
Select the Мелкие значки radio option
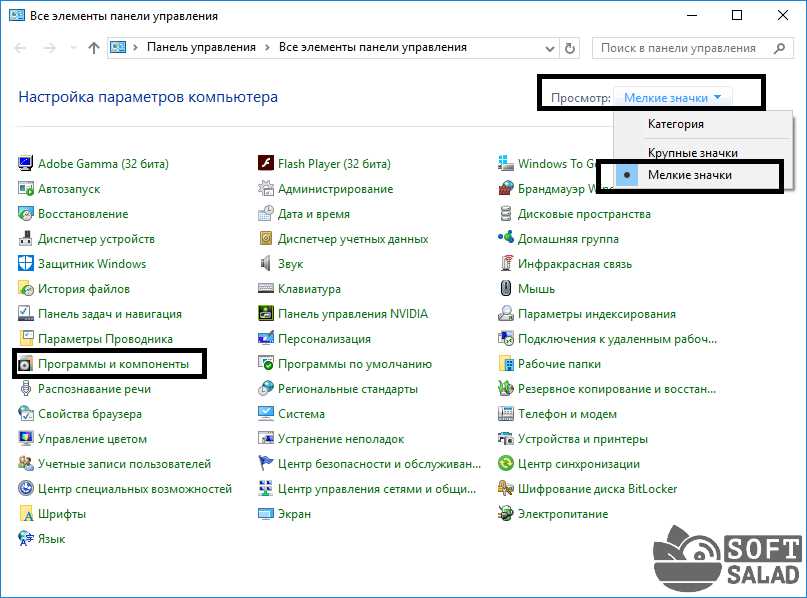(689, 175)
